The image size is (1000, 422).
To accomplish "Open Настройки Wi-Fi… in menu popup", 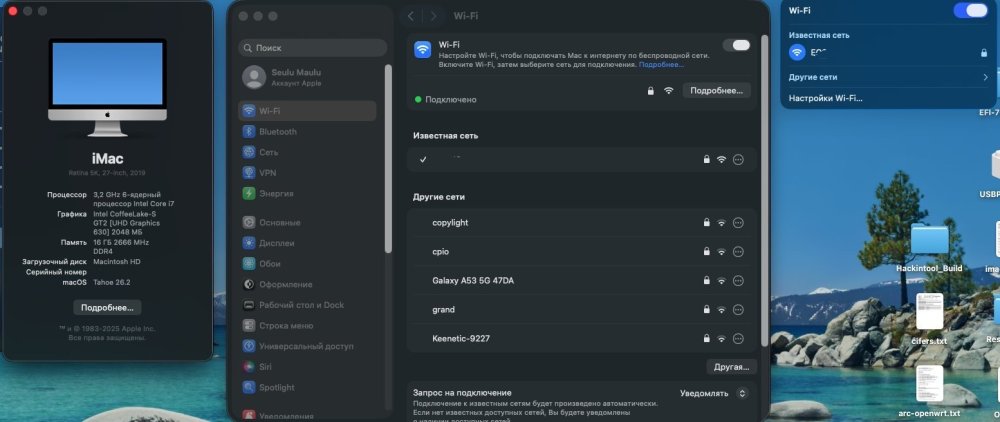I will pyautogui.click(x=825, y=98).
